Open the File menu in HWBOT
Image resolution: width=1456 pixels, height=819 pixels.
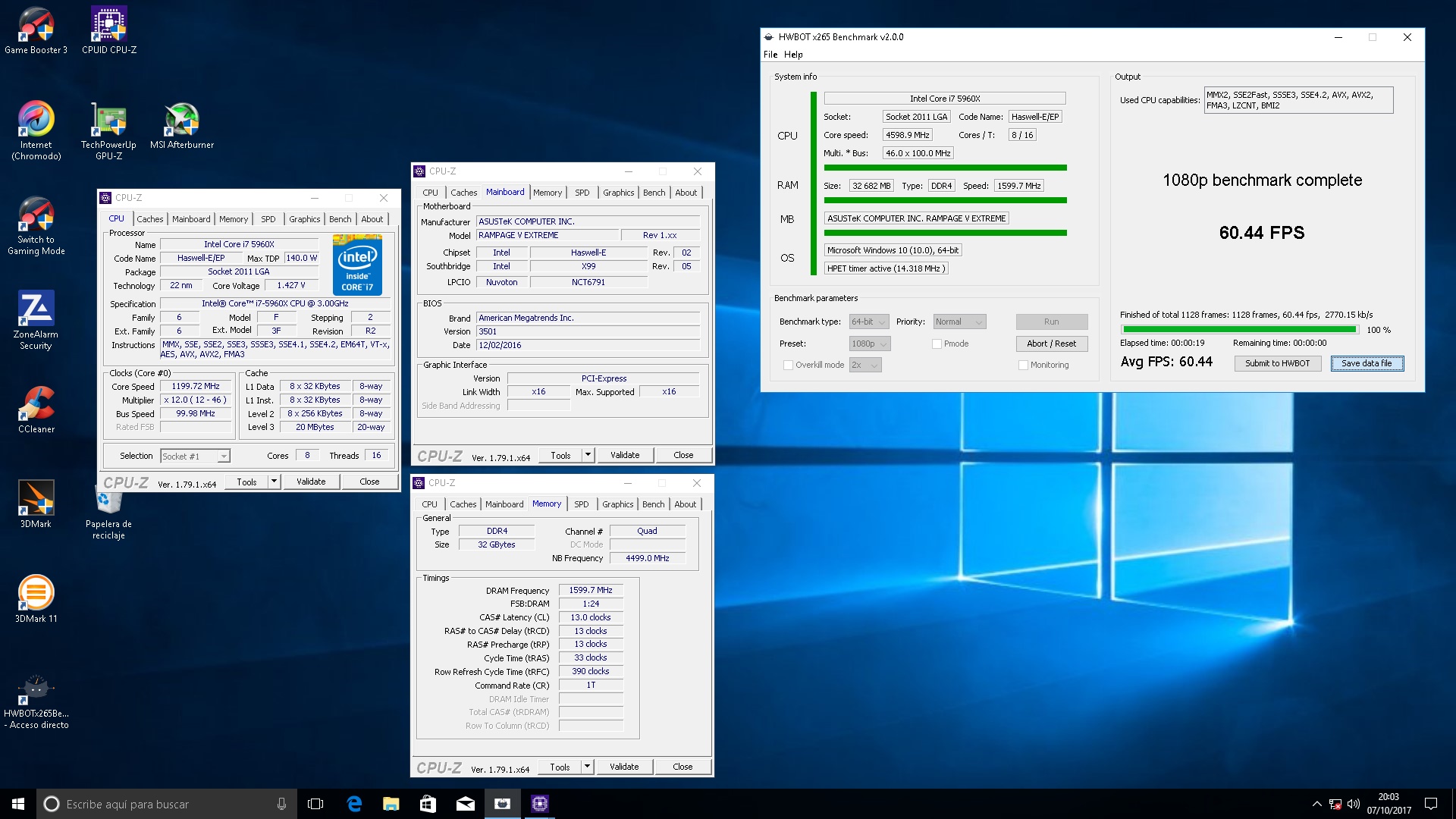click(x=770, y=55)
